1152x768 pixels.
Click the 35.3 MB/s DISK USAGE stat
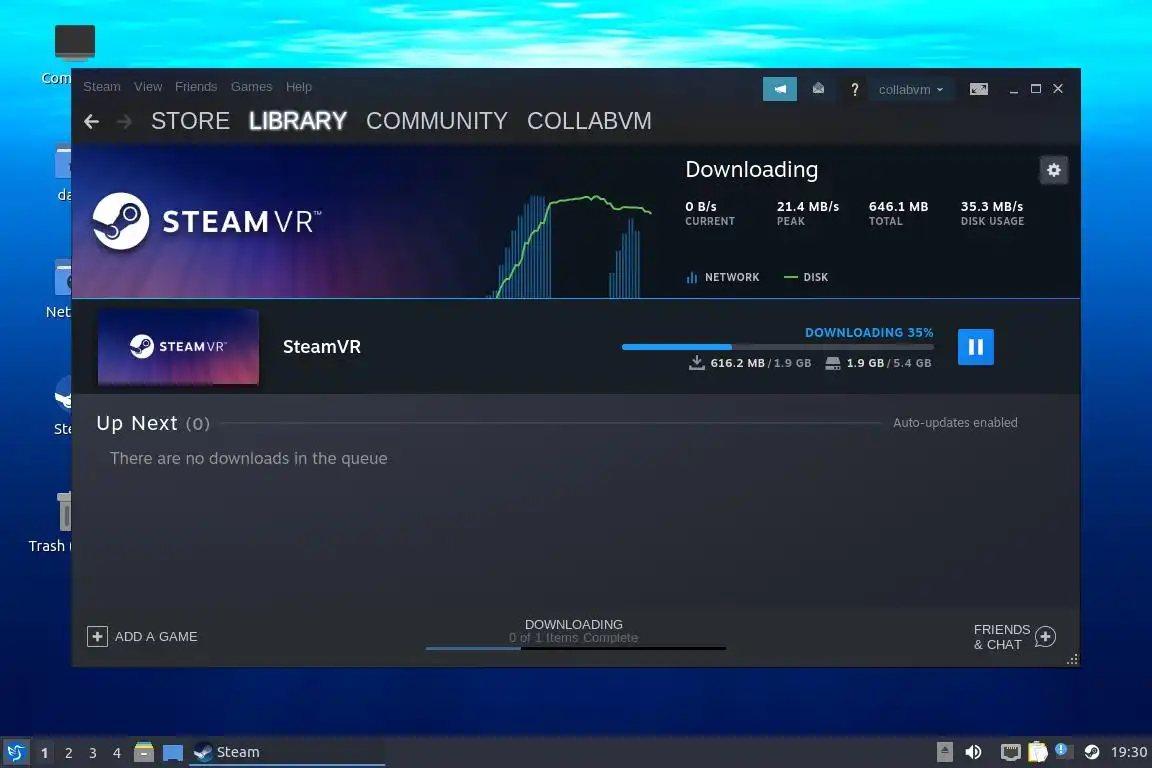pyautogui.click(x=992, y=213)
